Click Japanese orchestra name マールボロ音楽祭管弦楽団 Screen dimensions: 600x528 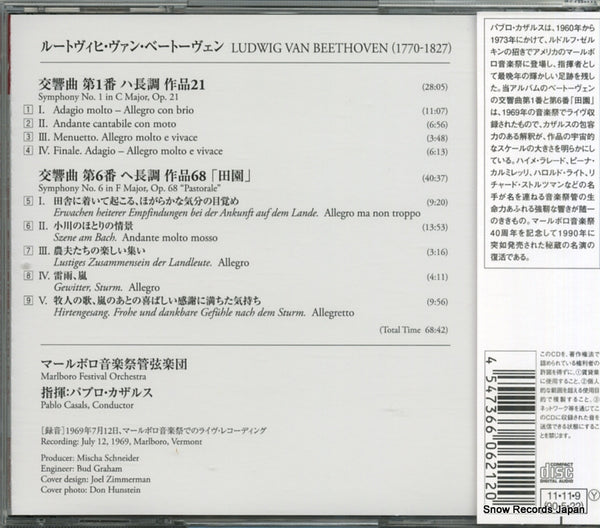pyautogui.click(x=114, y=364)
